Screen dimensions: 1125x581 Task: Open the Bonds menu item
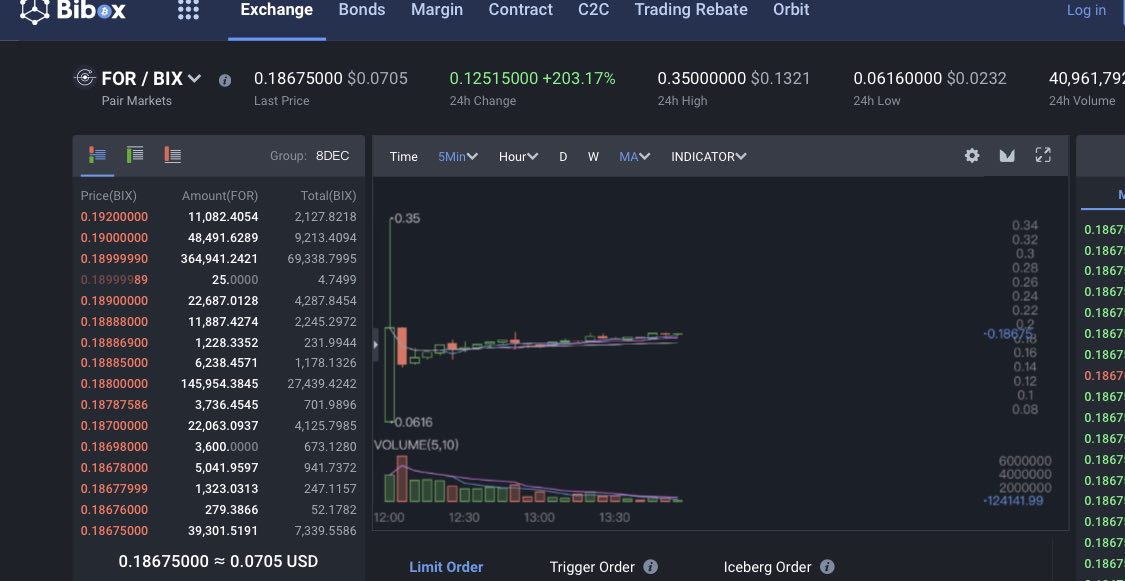point(362,10)
